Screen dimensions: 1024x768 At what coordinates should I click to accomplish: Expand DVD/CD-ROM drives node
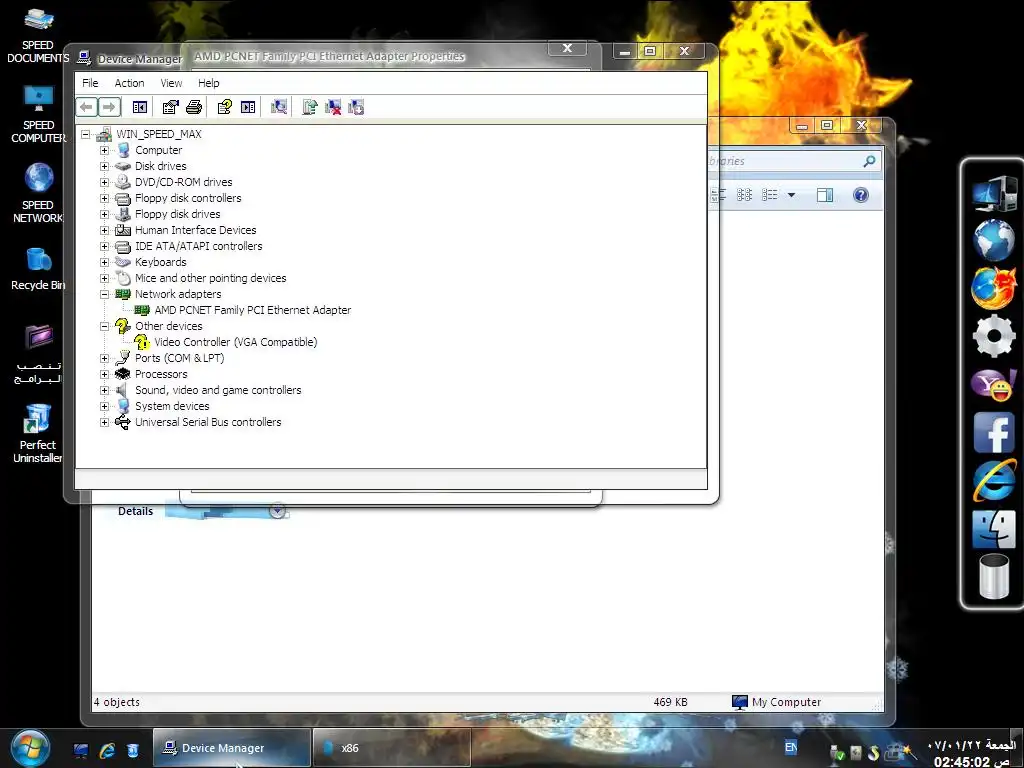pyautogui.click(x=104, y=182)
